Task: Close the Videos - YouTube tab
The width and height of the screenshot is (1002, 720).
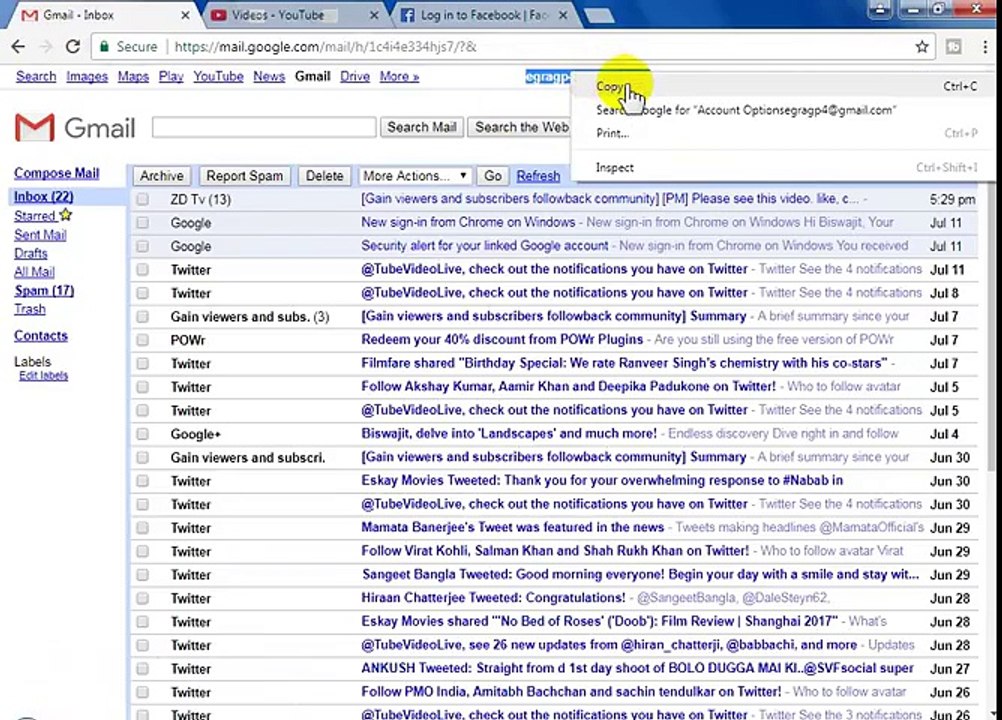Action: 374,15
